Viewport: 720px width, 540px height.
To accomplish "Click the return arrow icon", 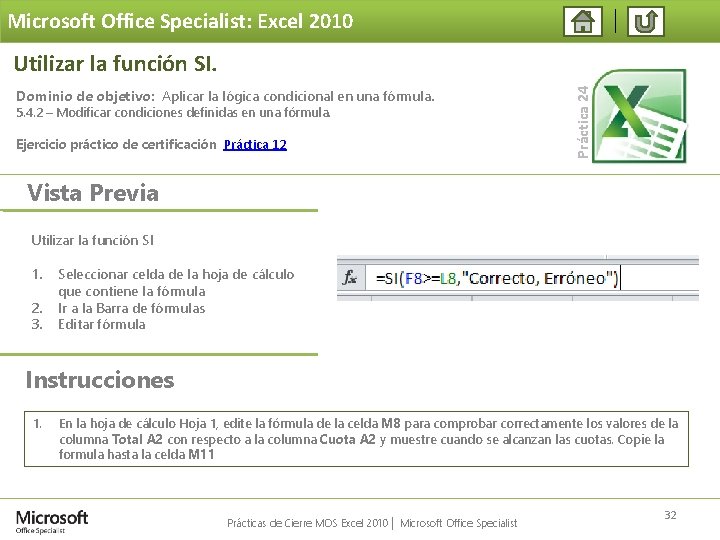I will click(x=646, y=21).
